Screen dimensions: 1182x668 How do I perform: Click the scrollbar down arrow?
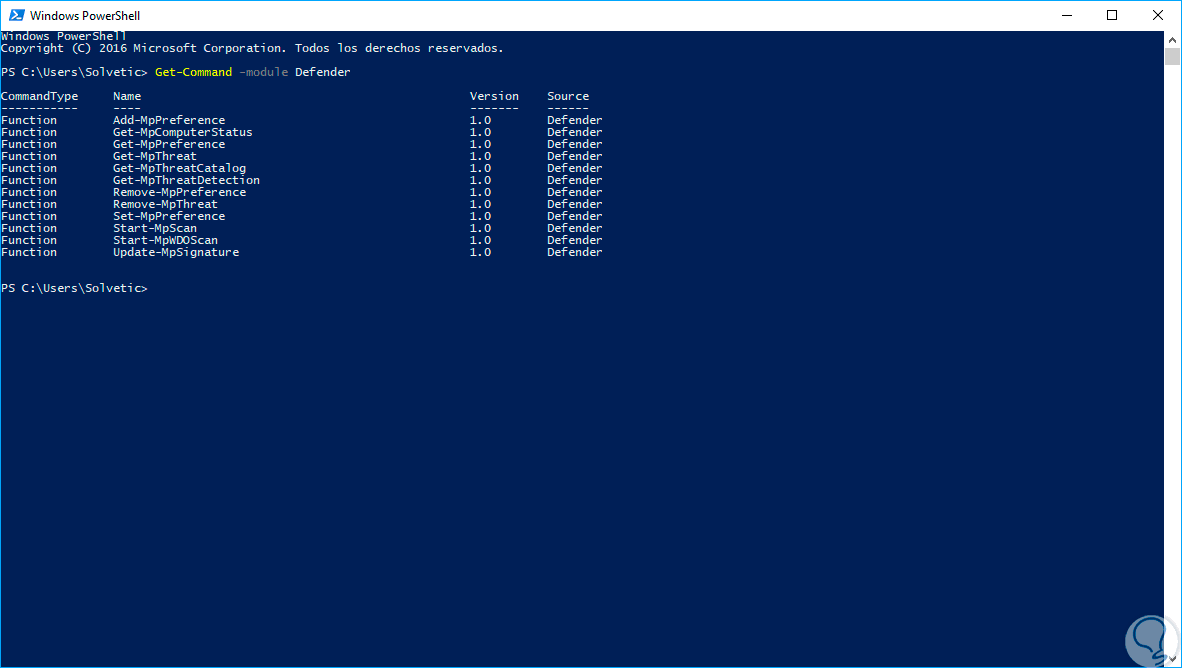pos(1172,660)
